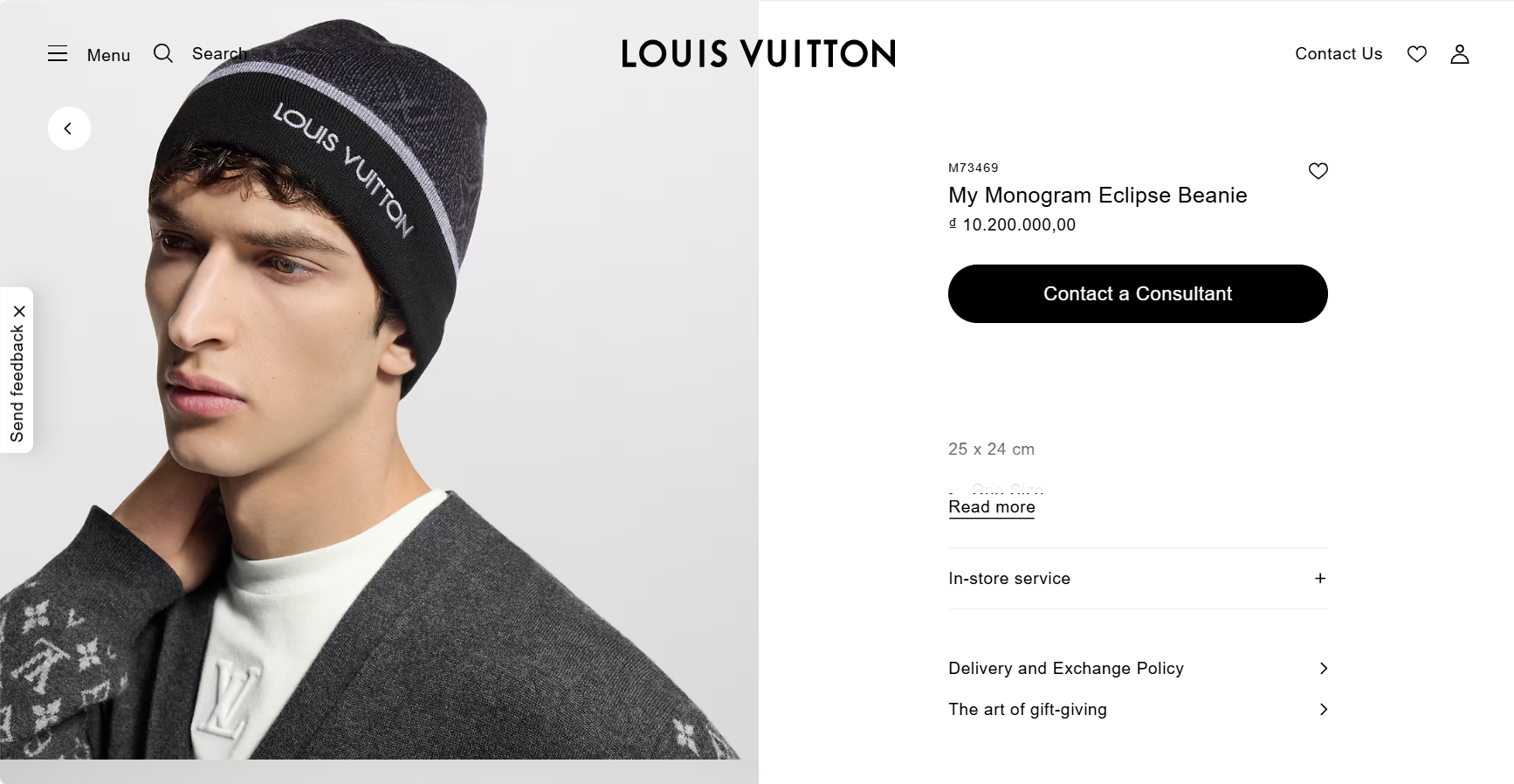Image resolution: width=1514 pixels, height=784 pixels.
Task: Open wishlist heart icon in header
Action: (1416, 54)
